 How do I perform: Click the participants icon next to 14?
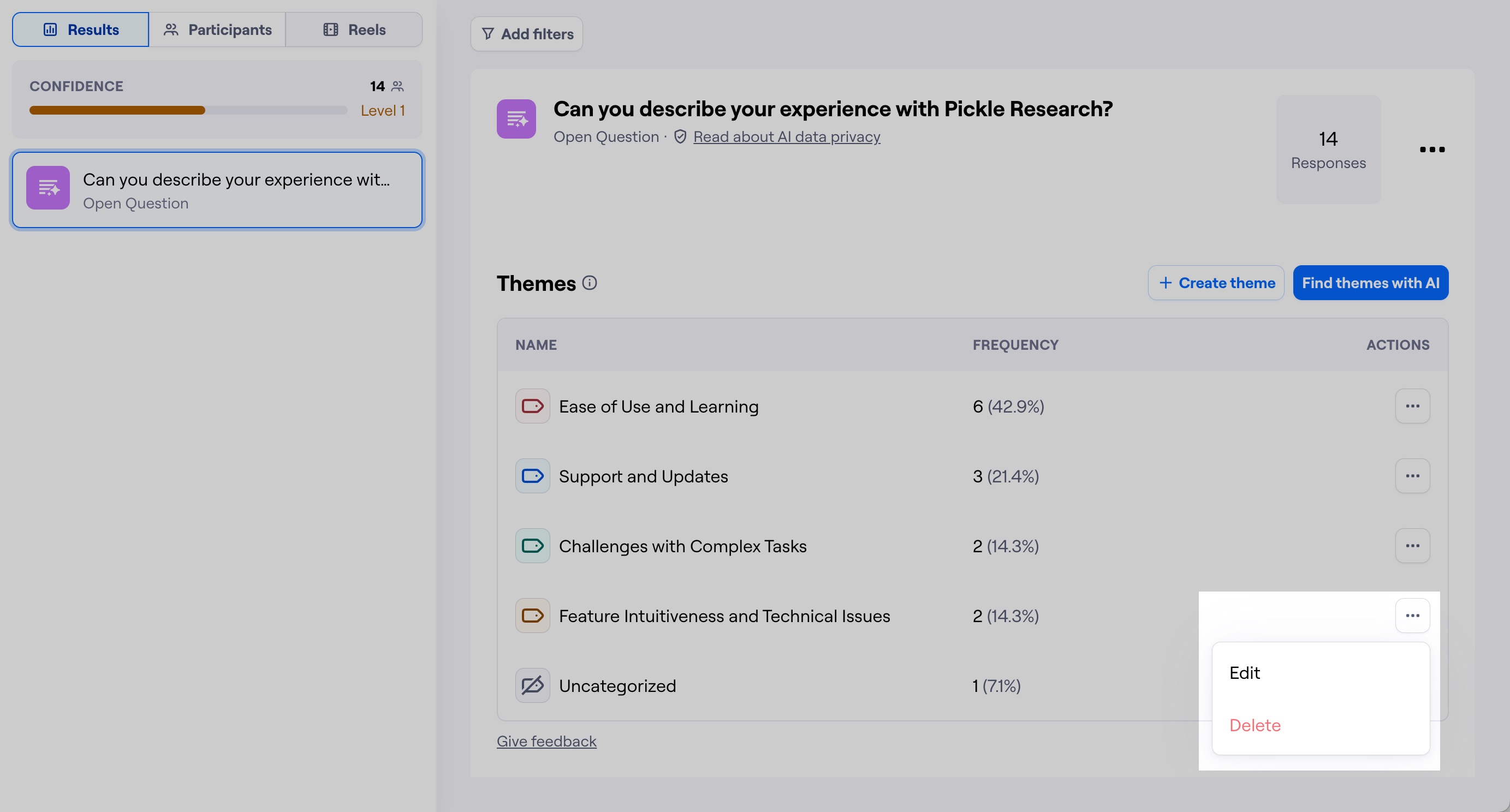pyautogui.click(x=398, y=86)
